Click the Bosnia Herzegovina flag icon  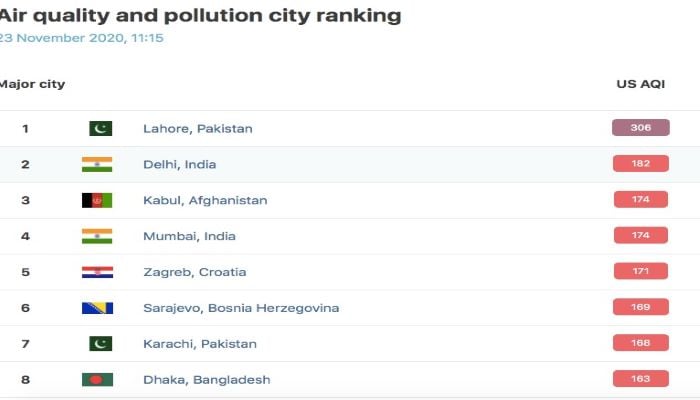point(97,308)
